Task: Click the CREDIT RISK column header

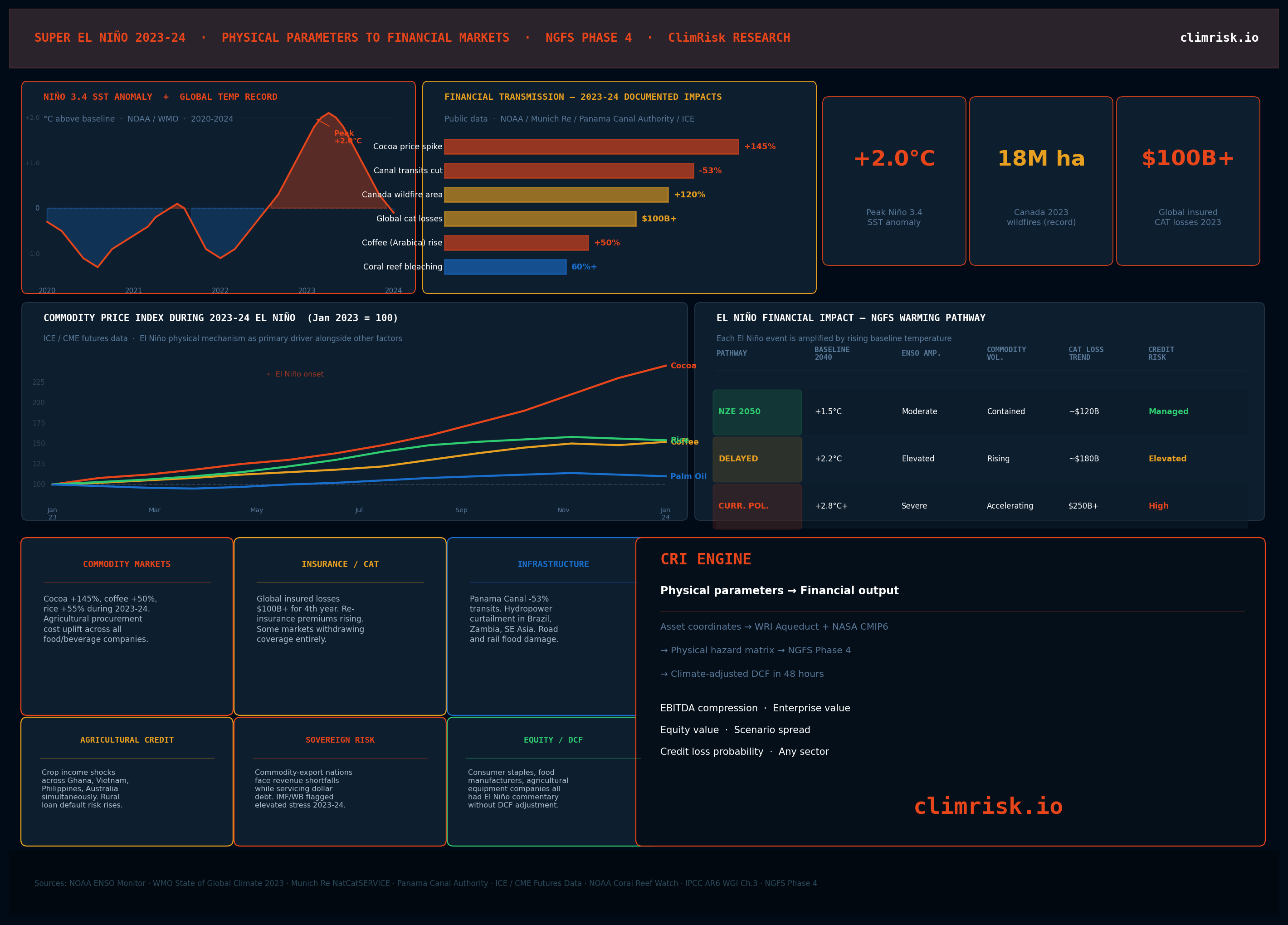Action: pyautogui.click(x=1161, y=353)
